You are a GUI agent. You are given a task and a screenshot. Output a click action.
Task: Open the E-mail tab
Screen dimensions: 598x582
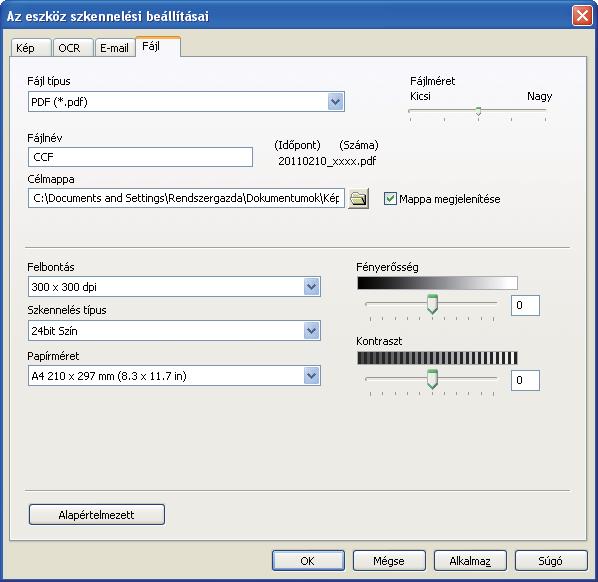click(115, 48)
